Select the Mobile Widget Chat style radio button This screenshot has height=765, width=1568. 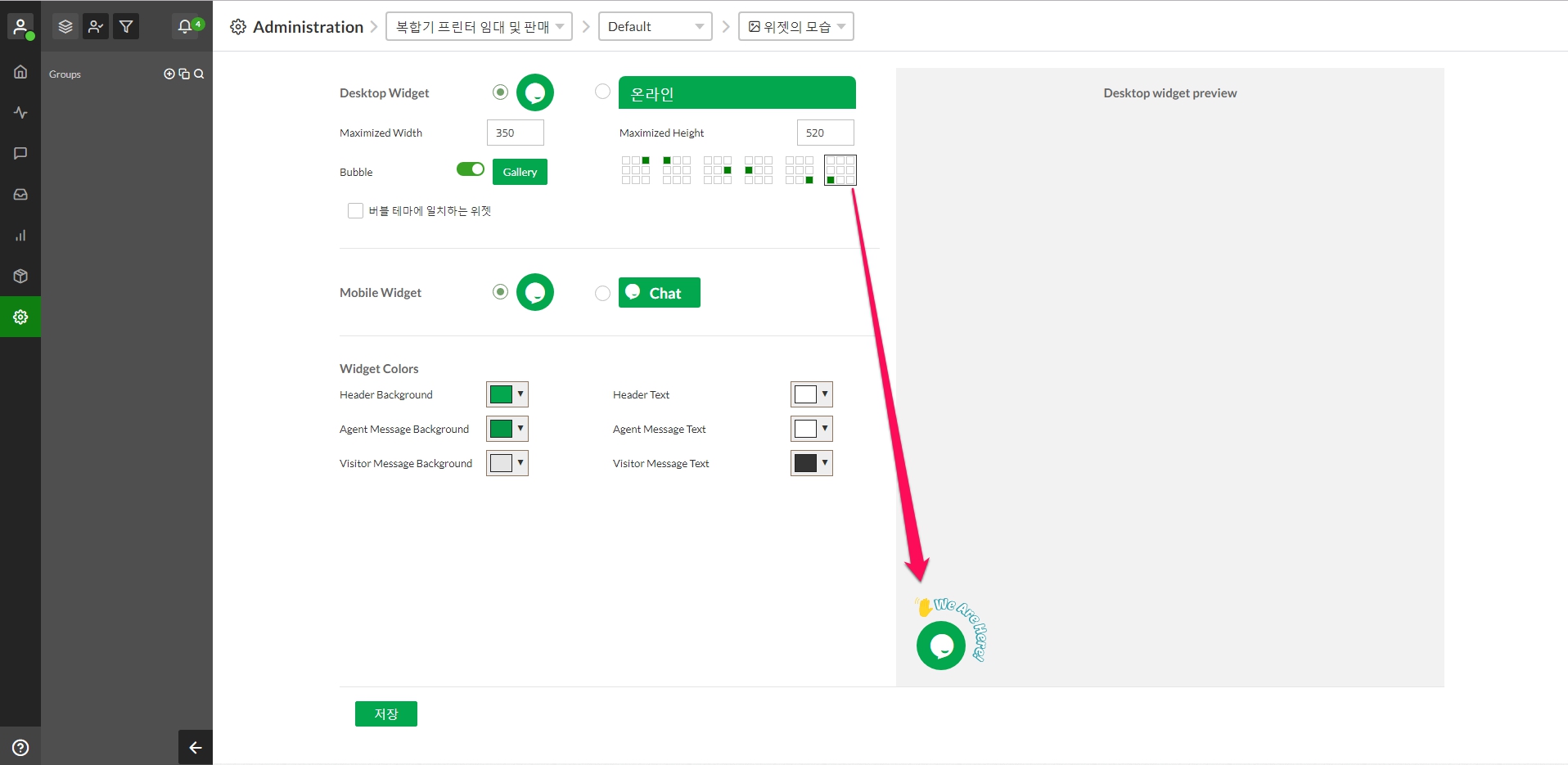602,293
